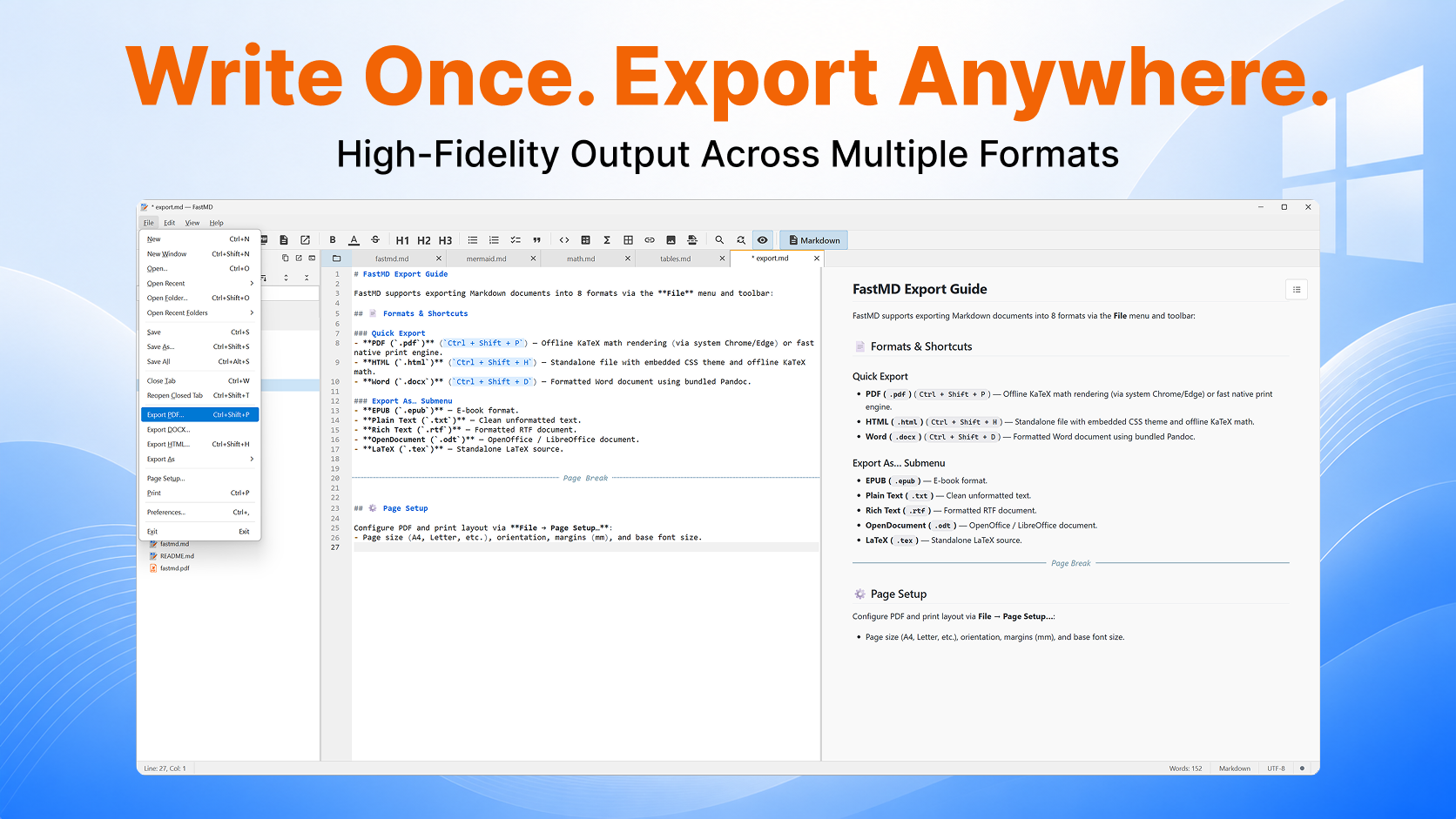
Task: Insert a Heading 2 with H2
Action: (424, 240)
